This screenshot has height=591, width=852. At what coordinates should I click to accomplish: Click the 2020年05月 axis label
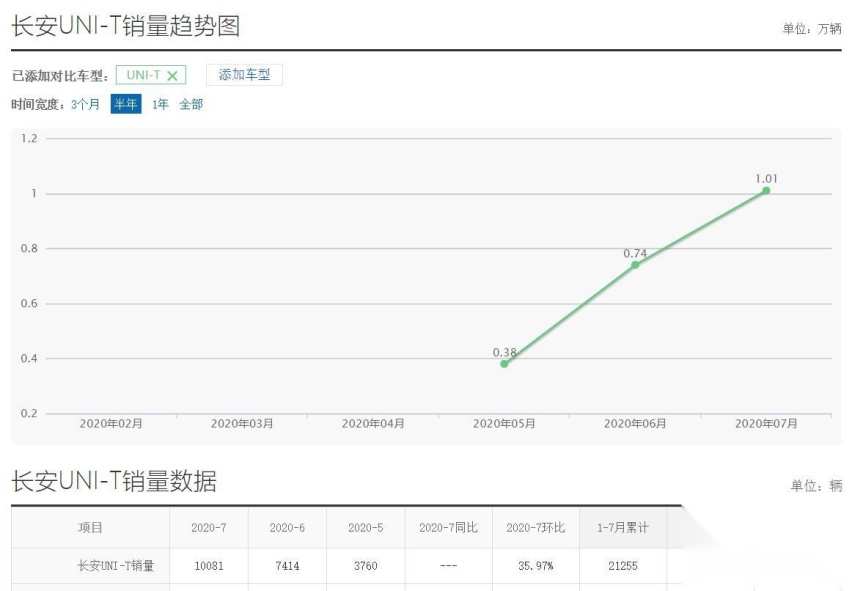pos(504,424)
